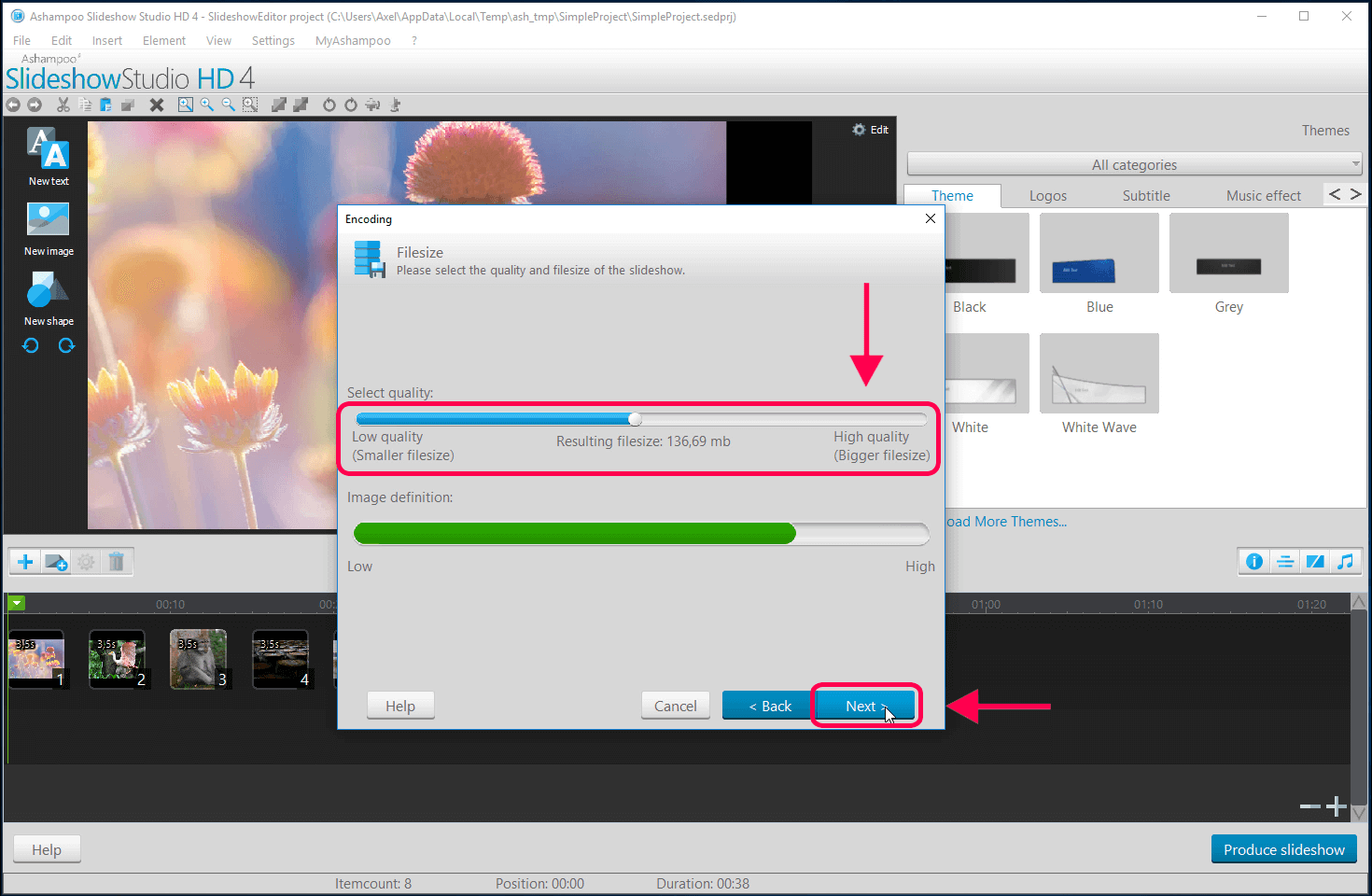Select timeline slide 2 thumbnail
The image size is (1372, 896).
click(x=117, y=660)
